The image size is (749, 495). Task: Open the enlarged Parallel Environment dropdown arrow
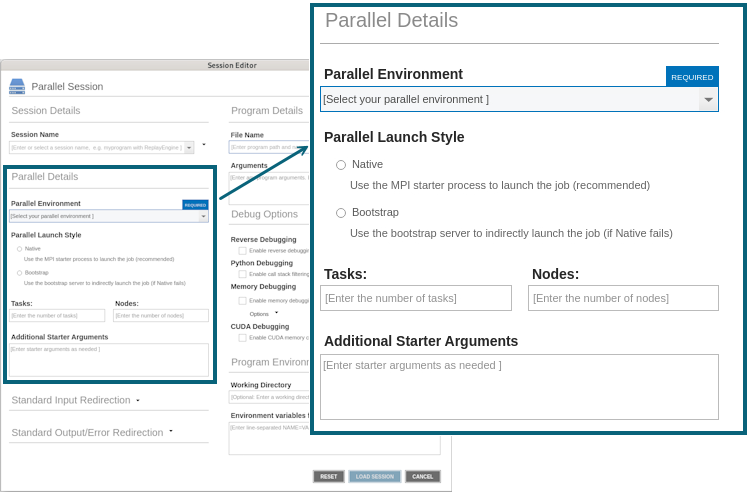coord(708,100)
